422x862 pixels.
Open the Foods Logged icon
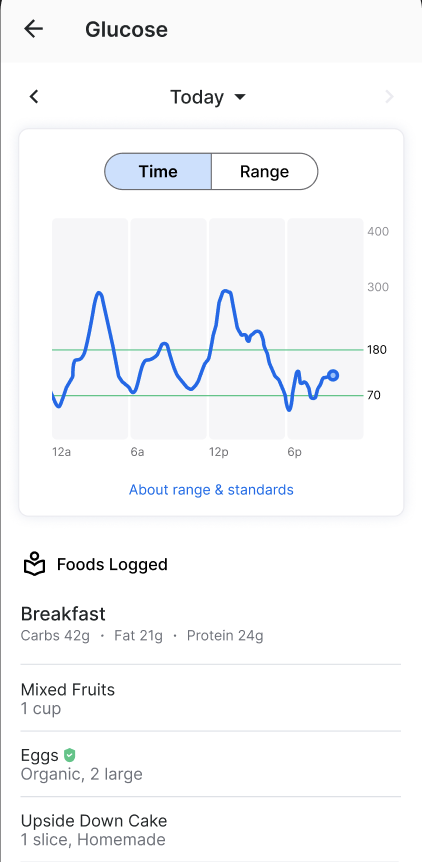(34, 564)
